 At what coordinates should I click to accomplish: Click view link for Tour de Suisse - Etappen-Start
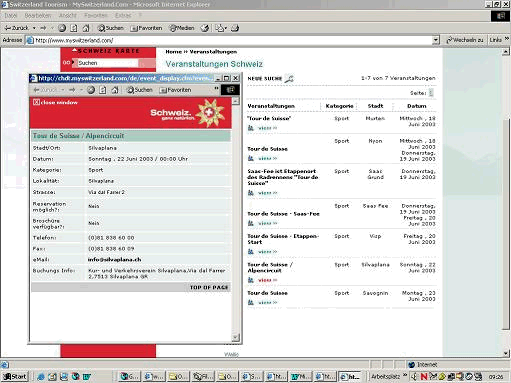pyautogui.click(x=267, y=252)
